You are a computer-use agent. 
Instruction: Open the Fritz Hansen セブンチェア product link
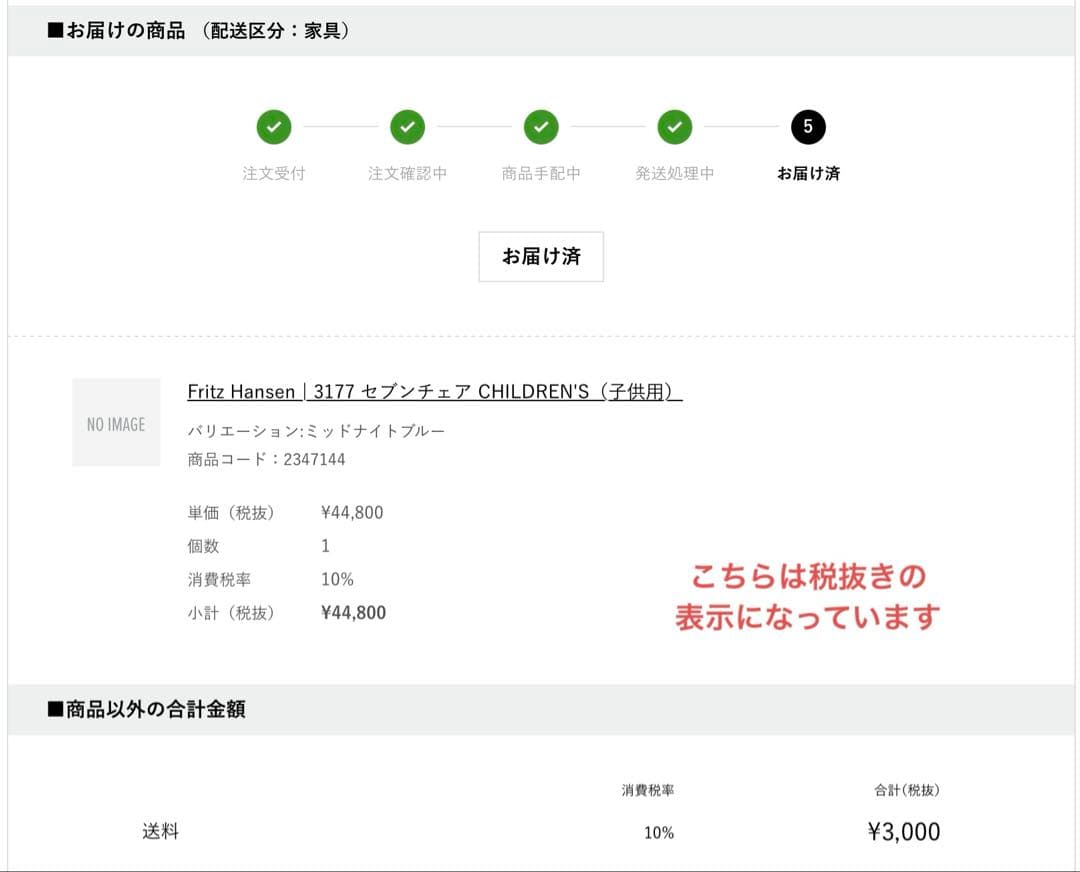434,392
